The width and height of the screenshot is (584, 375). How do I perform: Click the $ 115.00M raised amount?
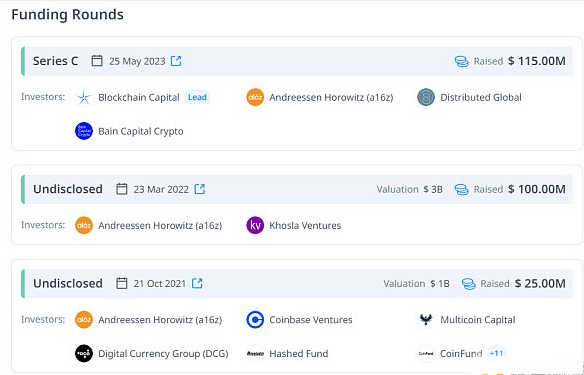click(537, 61)
